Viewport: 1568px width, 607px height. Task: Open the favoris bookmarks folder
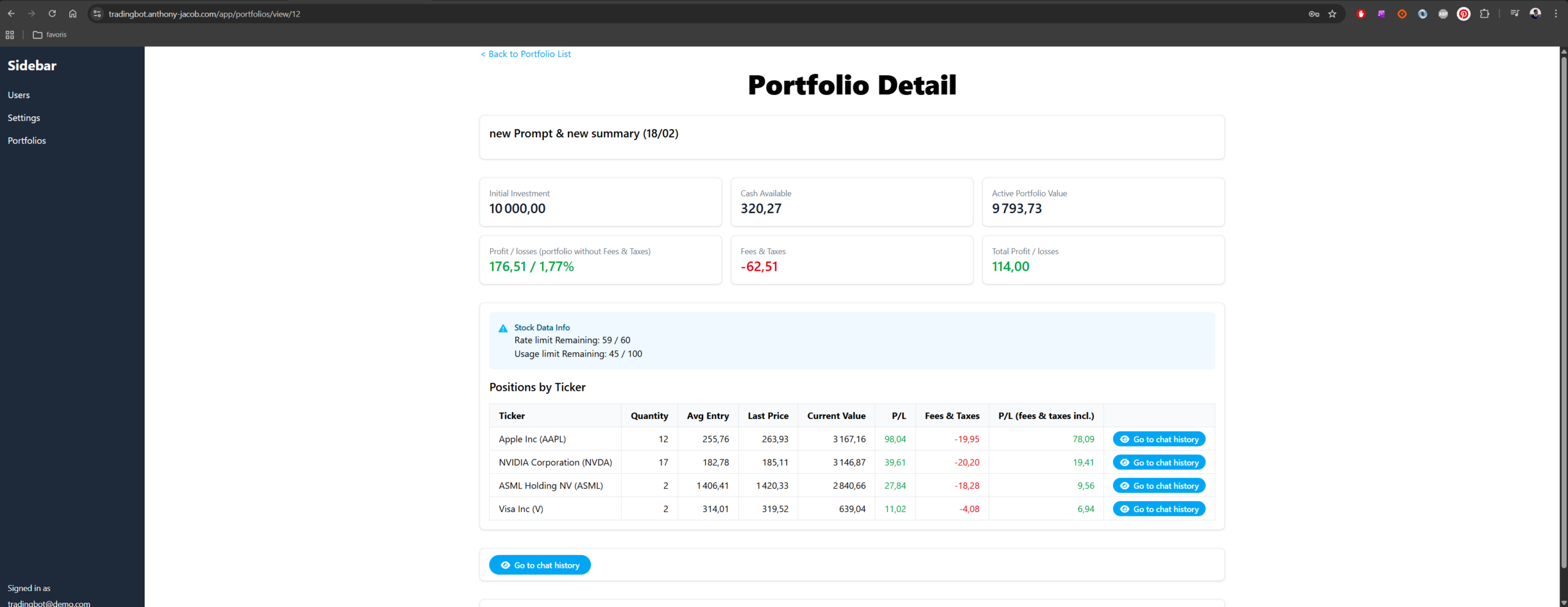click(x=50, y=35)
